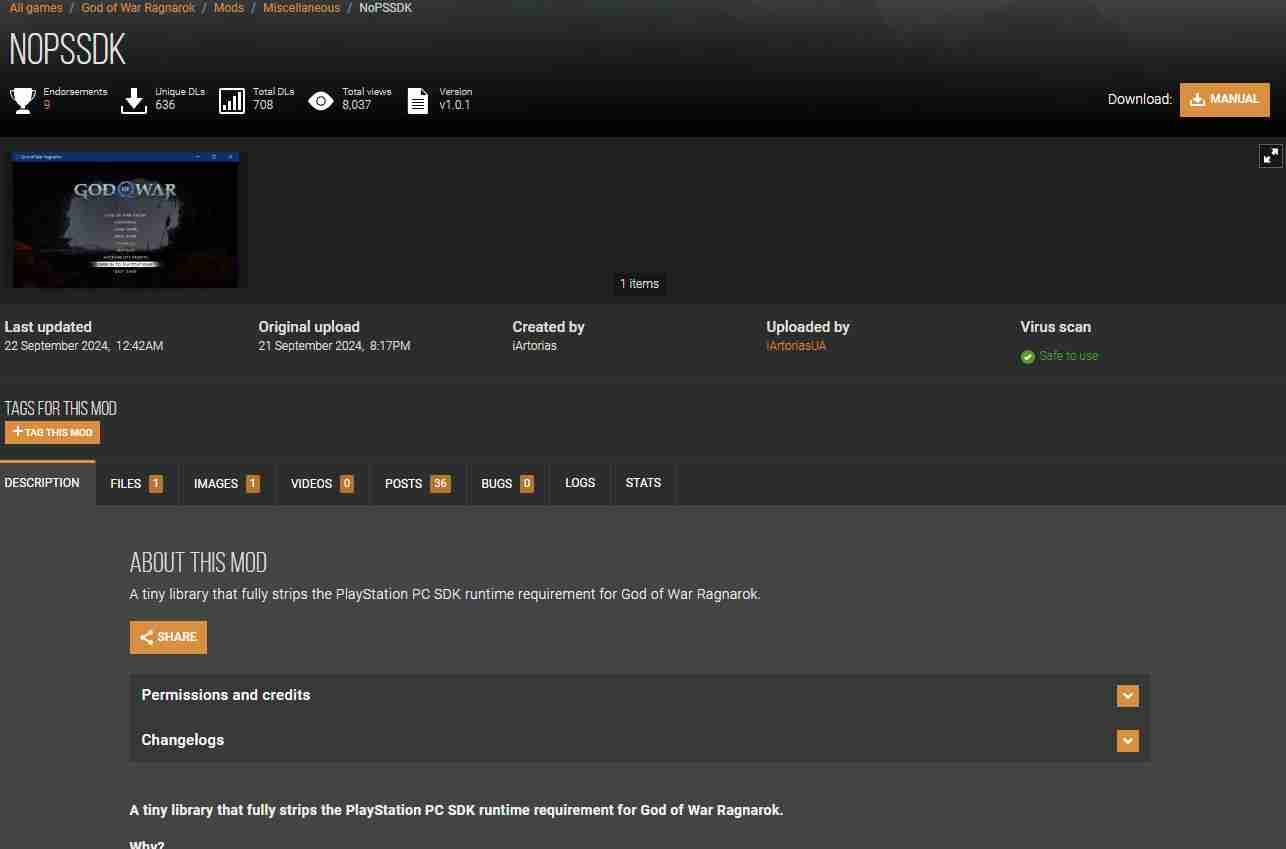This screenshot has height=849, width=1286.
Task: Open uploader profile iArtoriasUA
Action: click(796, 346)
